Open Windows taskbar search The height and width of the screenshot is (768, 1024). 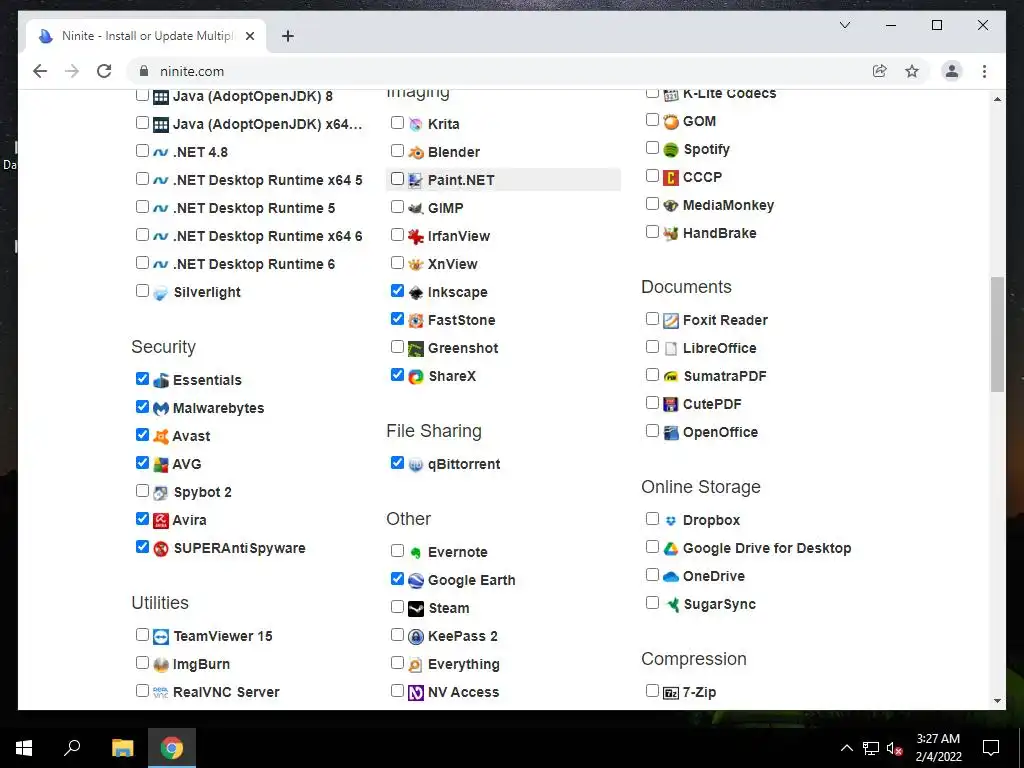72,748
